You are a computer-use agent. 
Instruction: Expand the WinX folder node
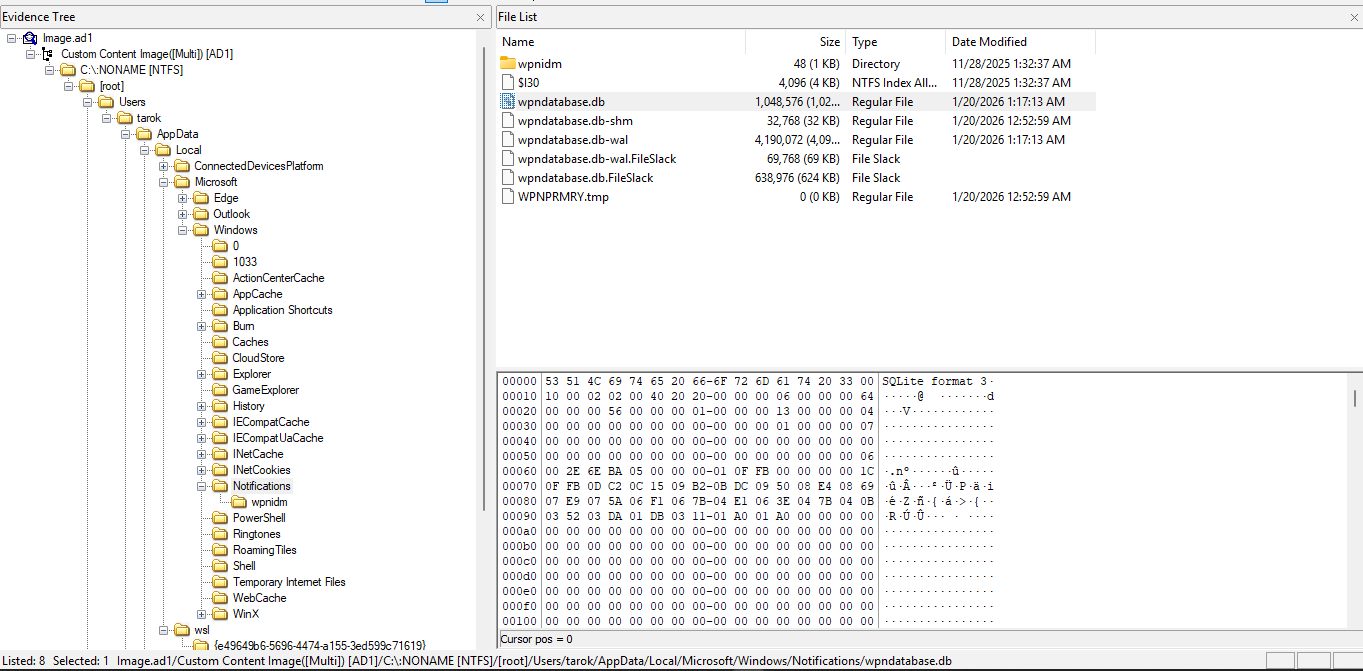click(202, 614)
